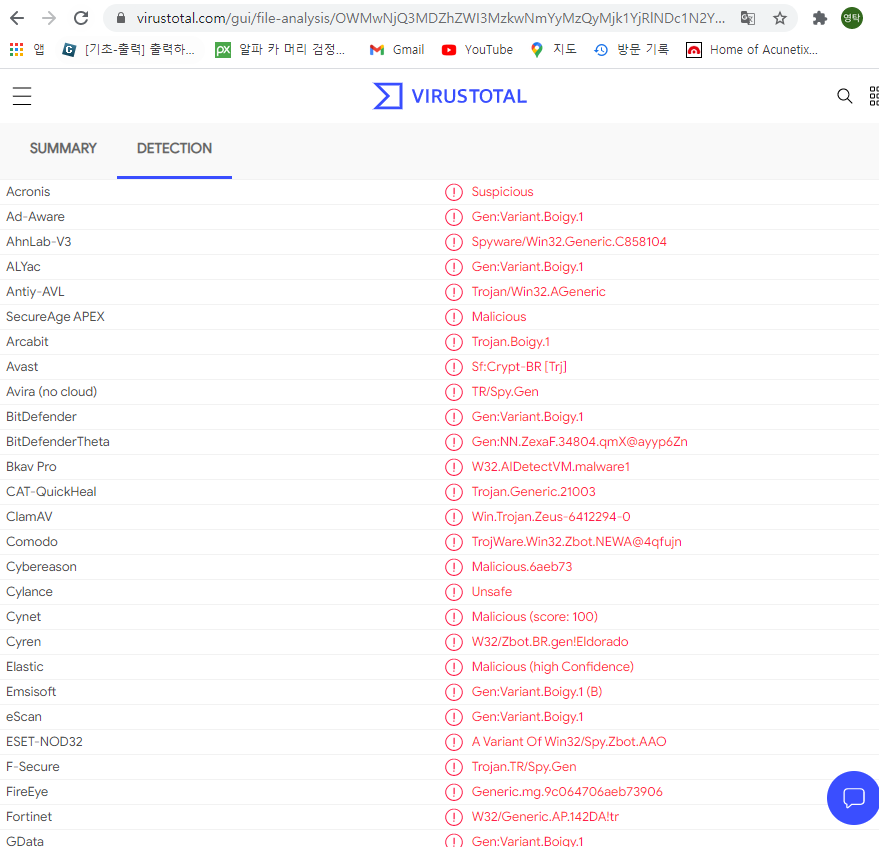Click the warning icon in ClamAV row

pyautogui.click(x=454, y=517)
